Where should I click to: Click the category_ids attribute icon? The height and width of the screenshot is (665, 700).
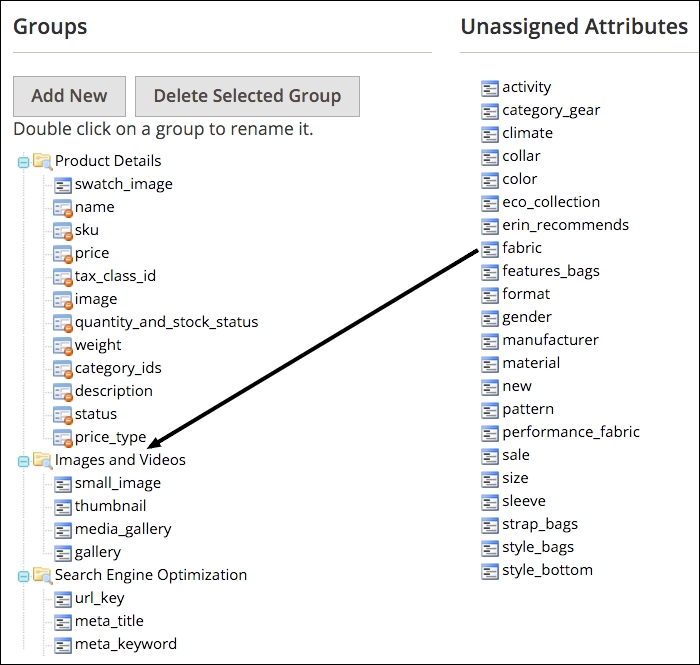(x=62, y=369)
